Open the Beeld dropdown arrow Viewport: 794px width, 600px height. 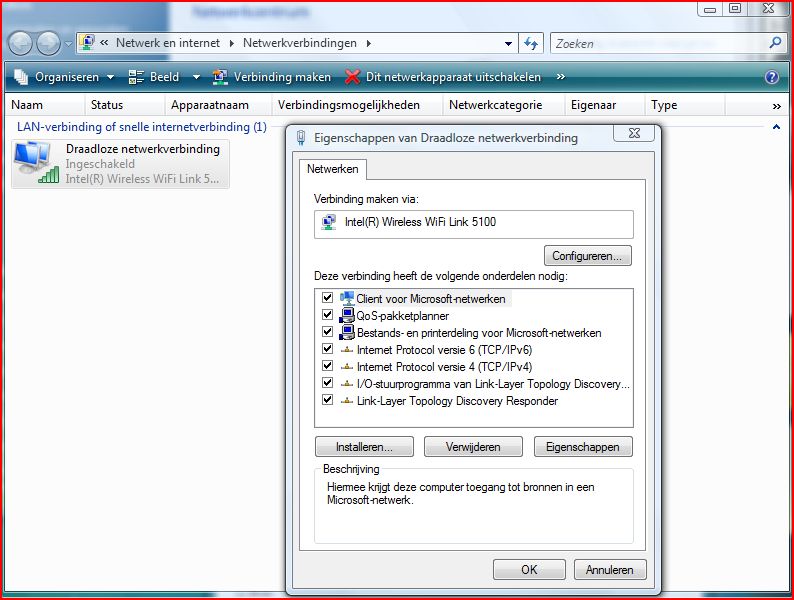click(196, 77)
